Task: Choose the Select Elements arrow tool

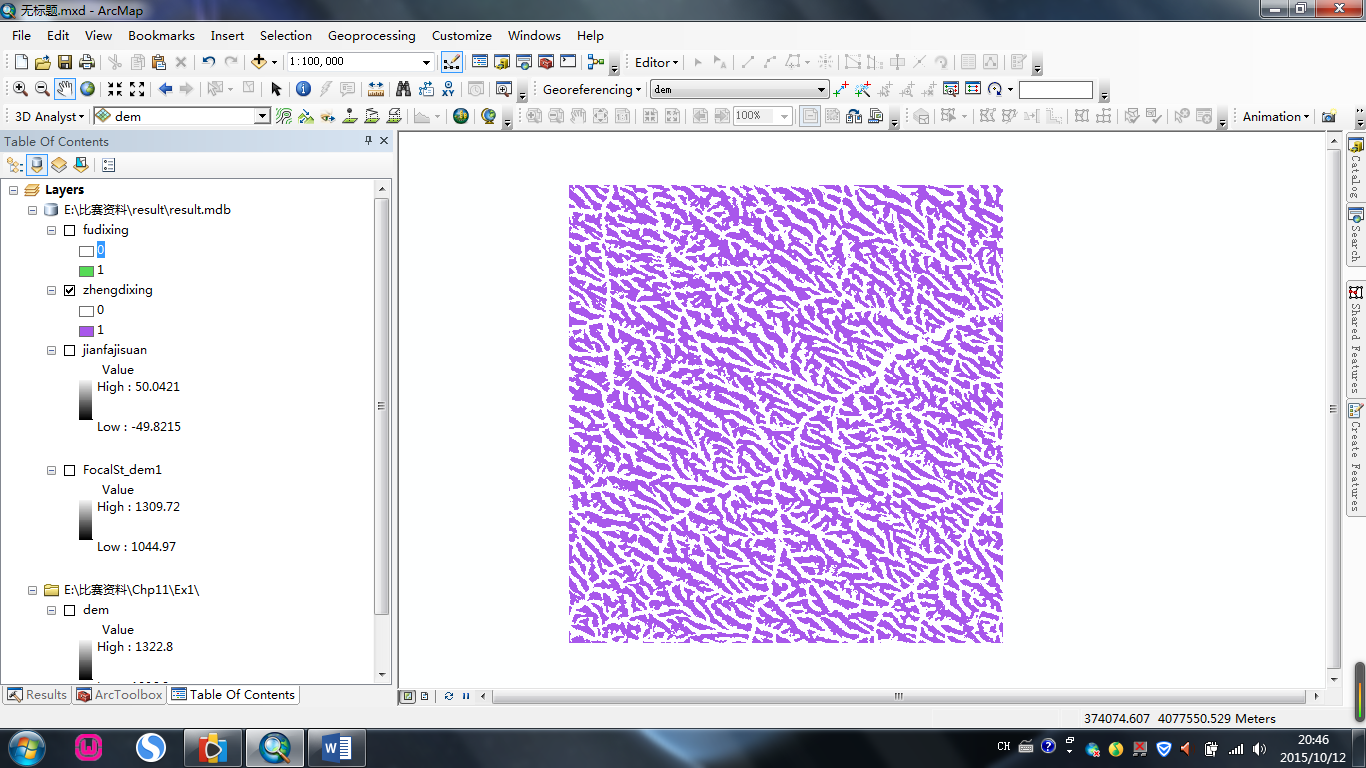Action: click(277, 89)
